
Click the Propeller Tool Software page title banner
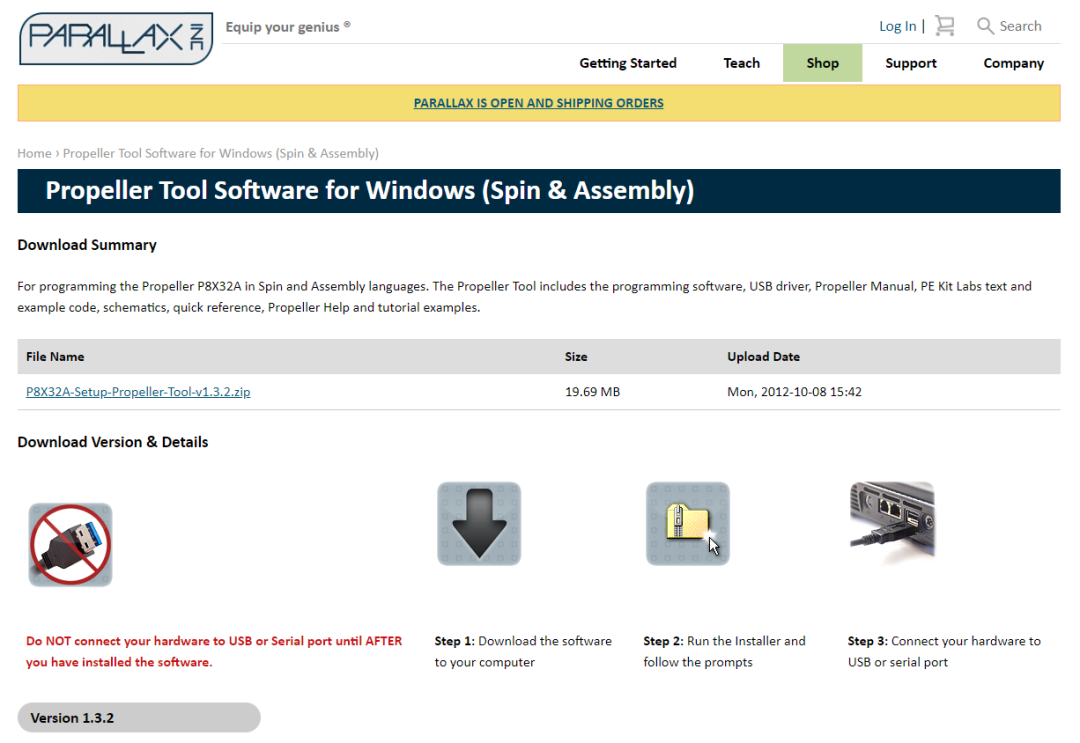tap(539, 191)
